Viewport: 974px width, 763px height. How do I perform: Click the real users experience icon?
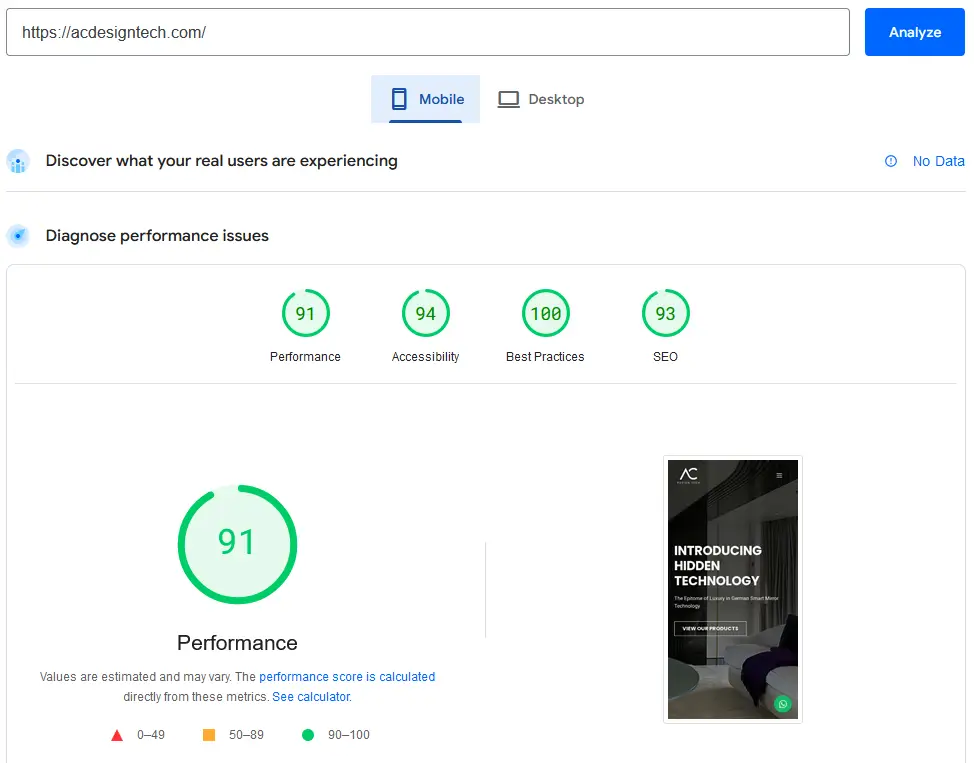(18, 161)
